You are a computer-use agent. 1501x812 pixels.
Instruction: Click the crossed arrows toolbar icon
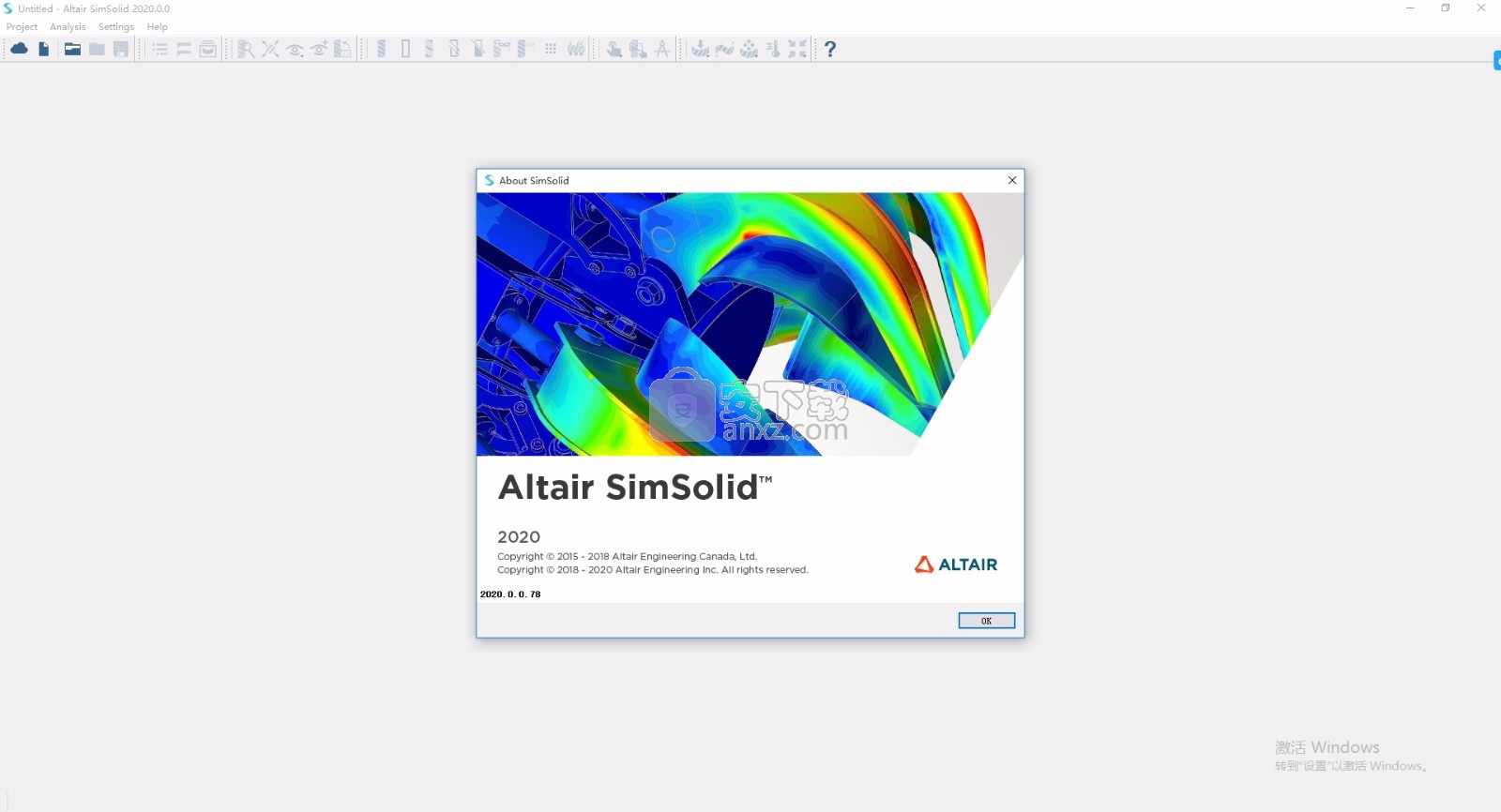[270, 49]
